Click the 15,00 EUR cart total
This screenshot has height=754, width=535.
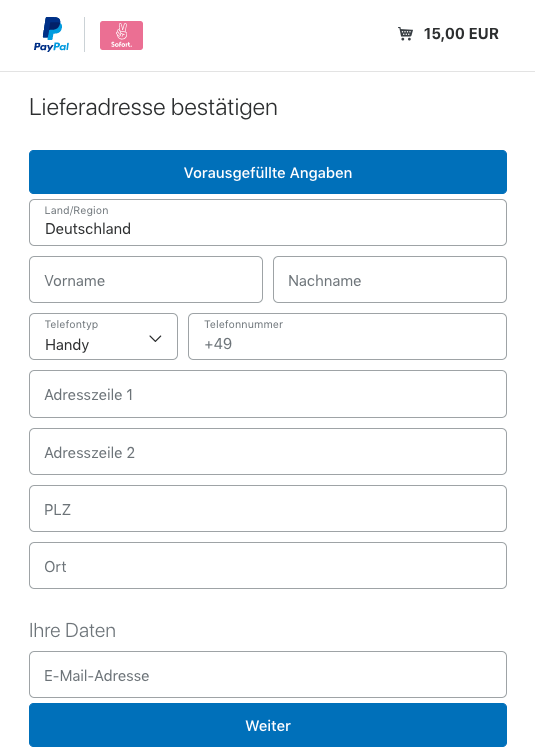pyautogui.click(x=461, y=34)
